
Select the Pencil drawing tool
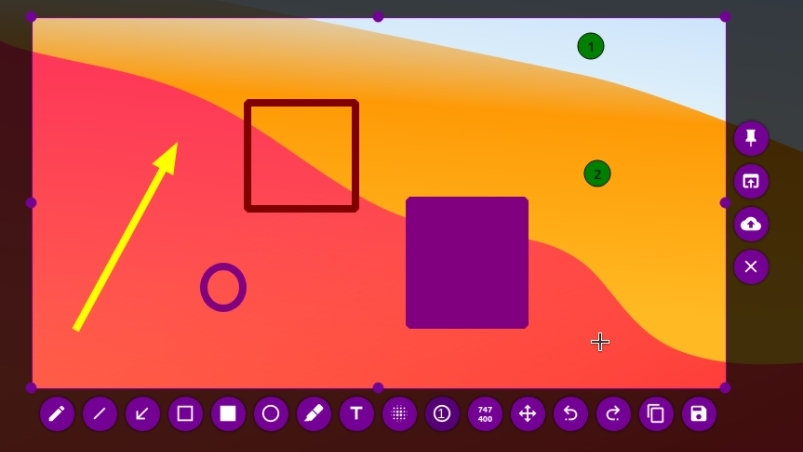click(x=57, y=414)
